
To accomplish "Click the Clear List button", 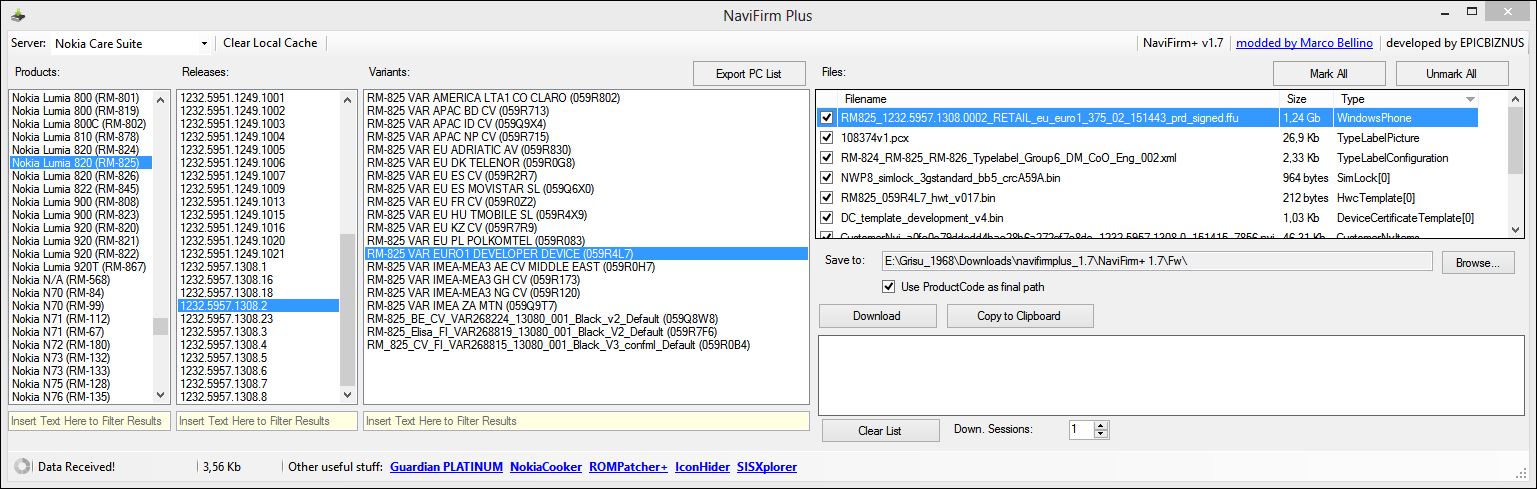I will [x=880, y=430].
